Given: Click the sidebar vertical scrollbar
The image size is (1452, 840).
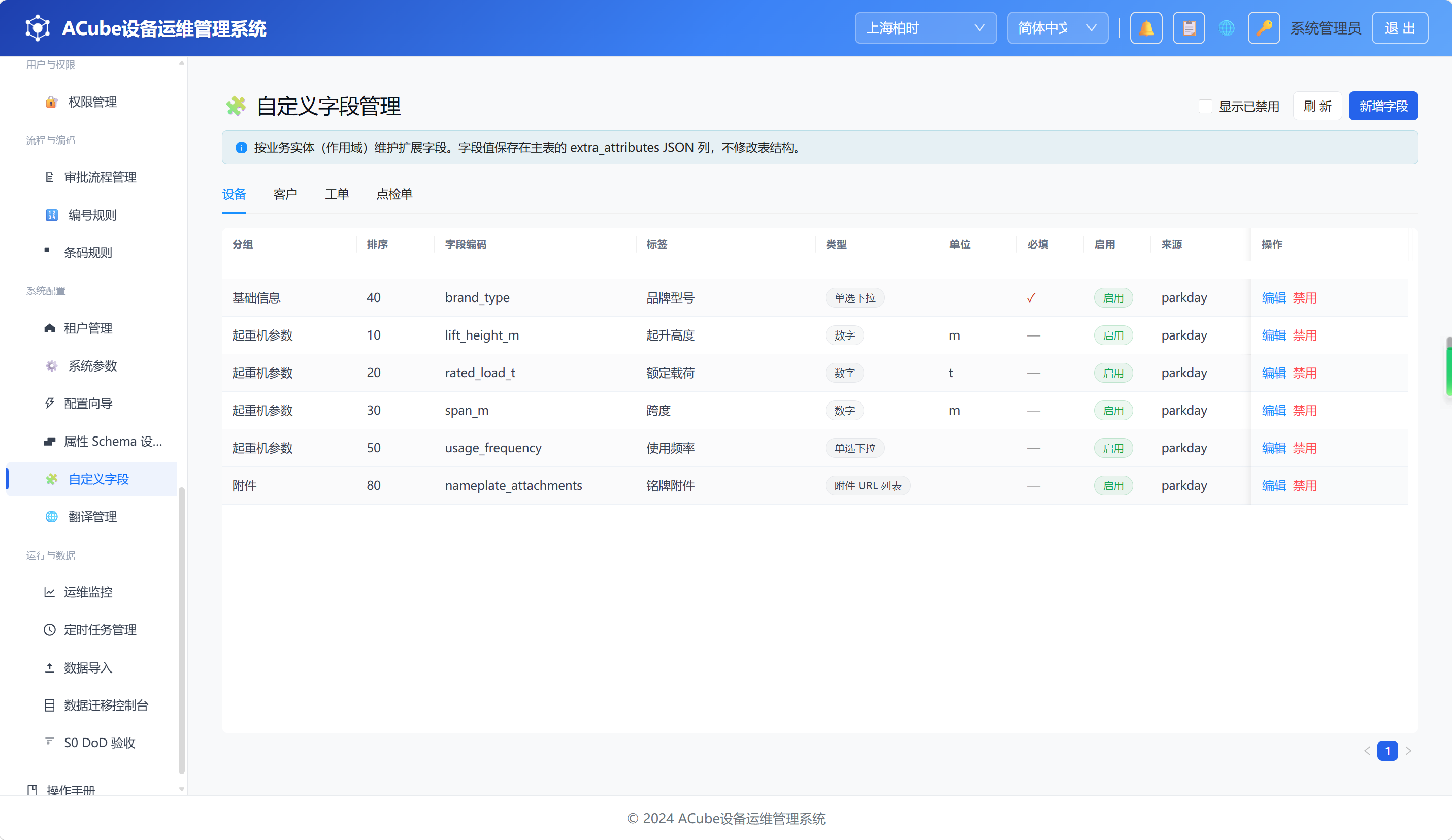Looking at the screenshot, I should [x=182, y=630].
